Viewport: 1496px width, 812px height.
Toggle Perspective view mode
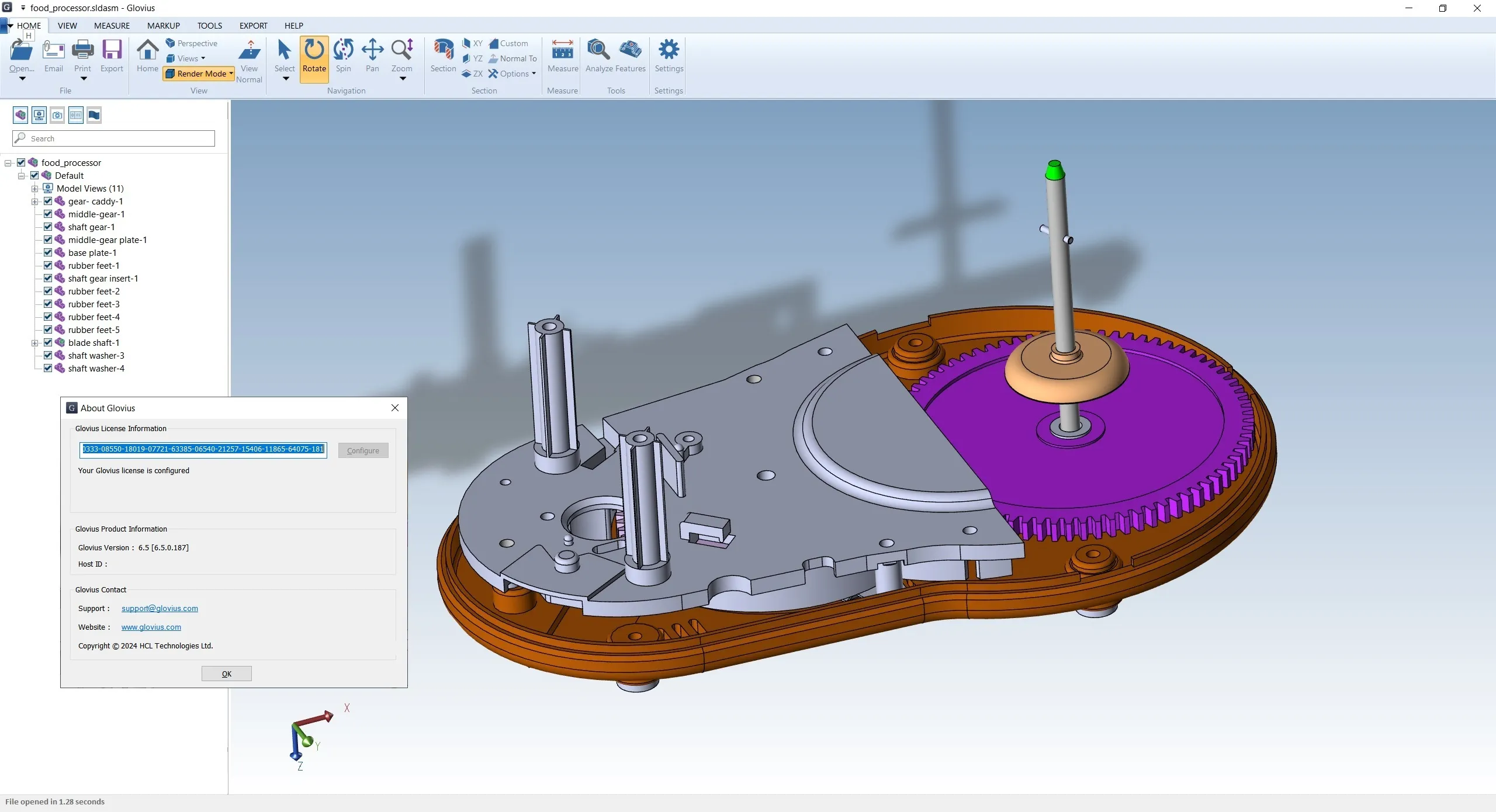[x=192, y=43]
